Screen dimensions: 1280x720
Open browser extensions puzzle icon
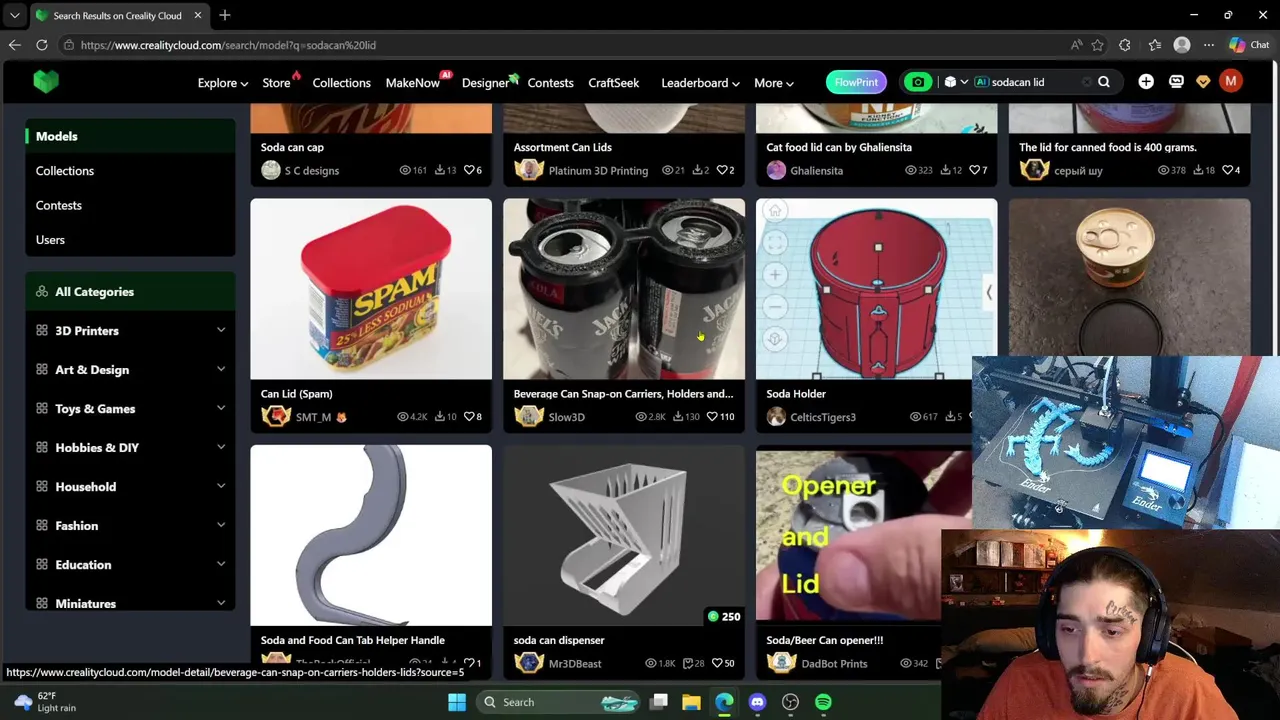coord(1125,45)
